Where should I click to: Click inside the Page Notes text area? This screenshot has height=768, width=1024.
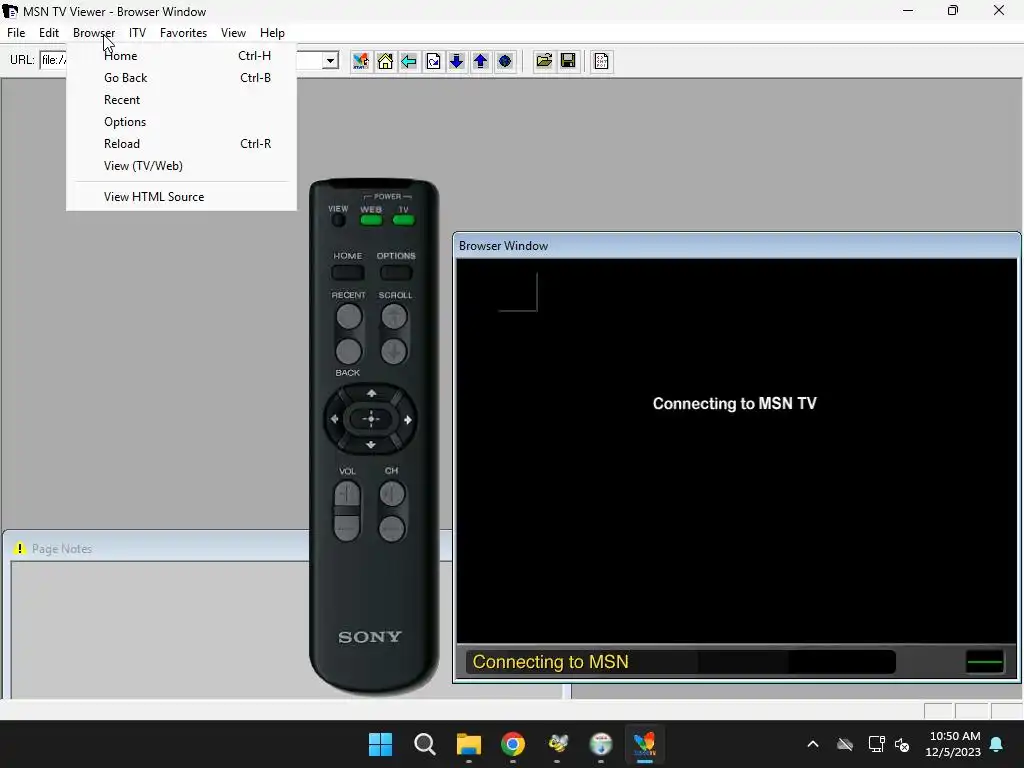(160, 630)
